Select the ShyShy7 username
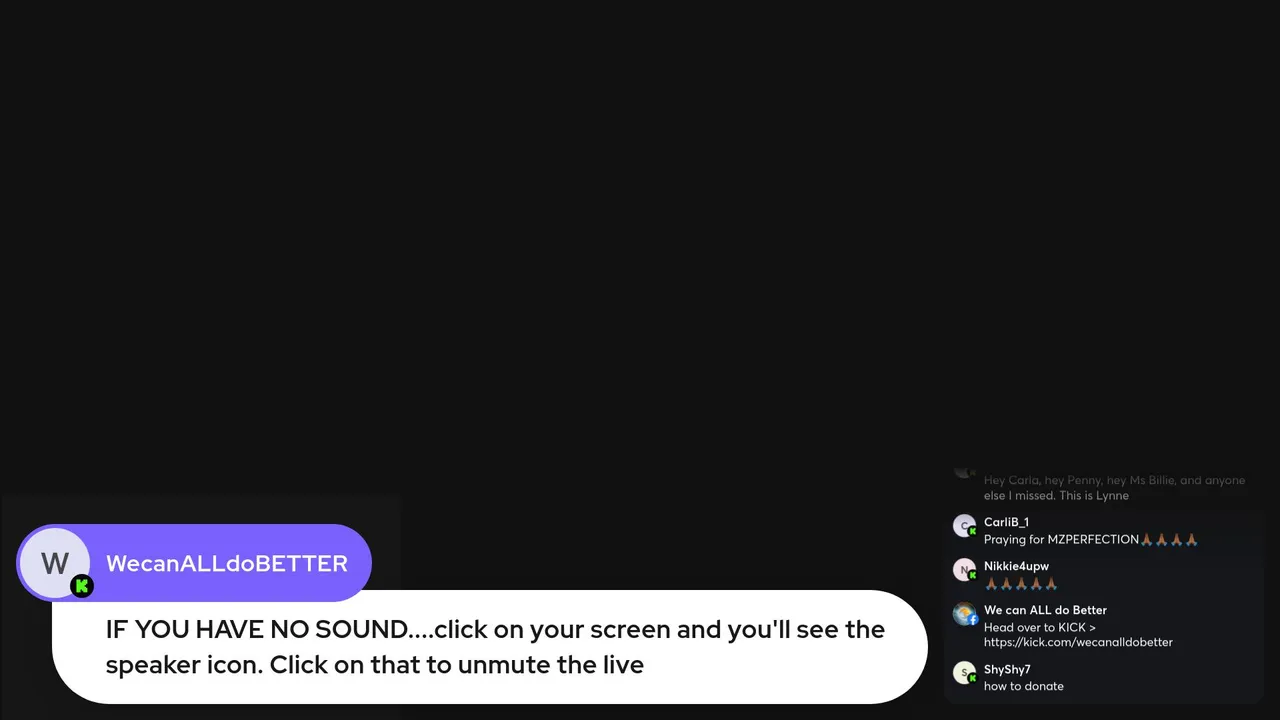 click(x=1007, y=669)
